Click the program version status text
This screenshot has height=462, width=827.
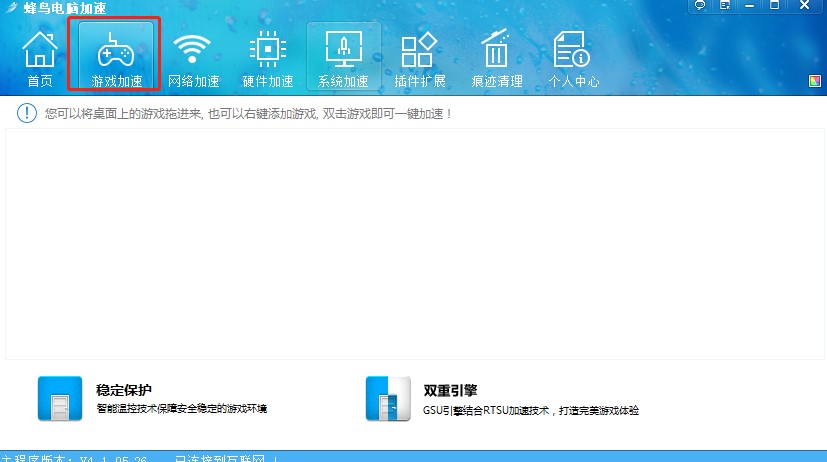pyautogui.click(x=74, y=458)
